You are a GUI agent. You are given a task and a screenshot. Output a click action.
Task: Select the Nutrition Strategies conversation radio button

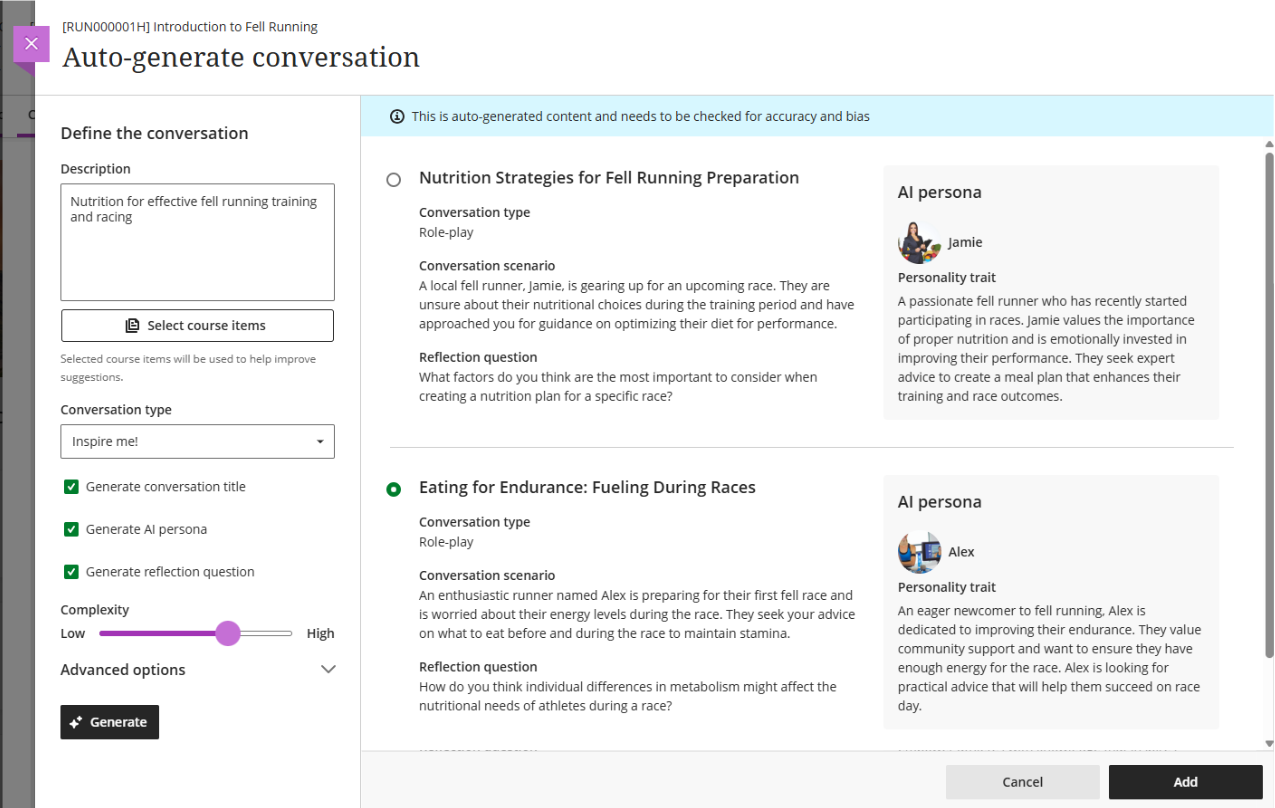[394, 180]
